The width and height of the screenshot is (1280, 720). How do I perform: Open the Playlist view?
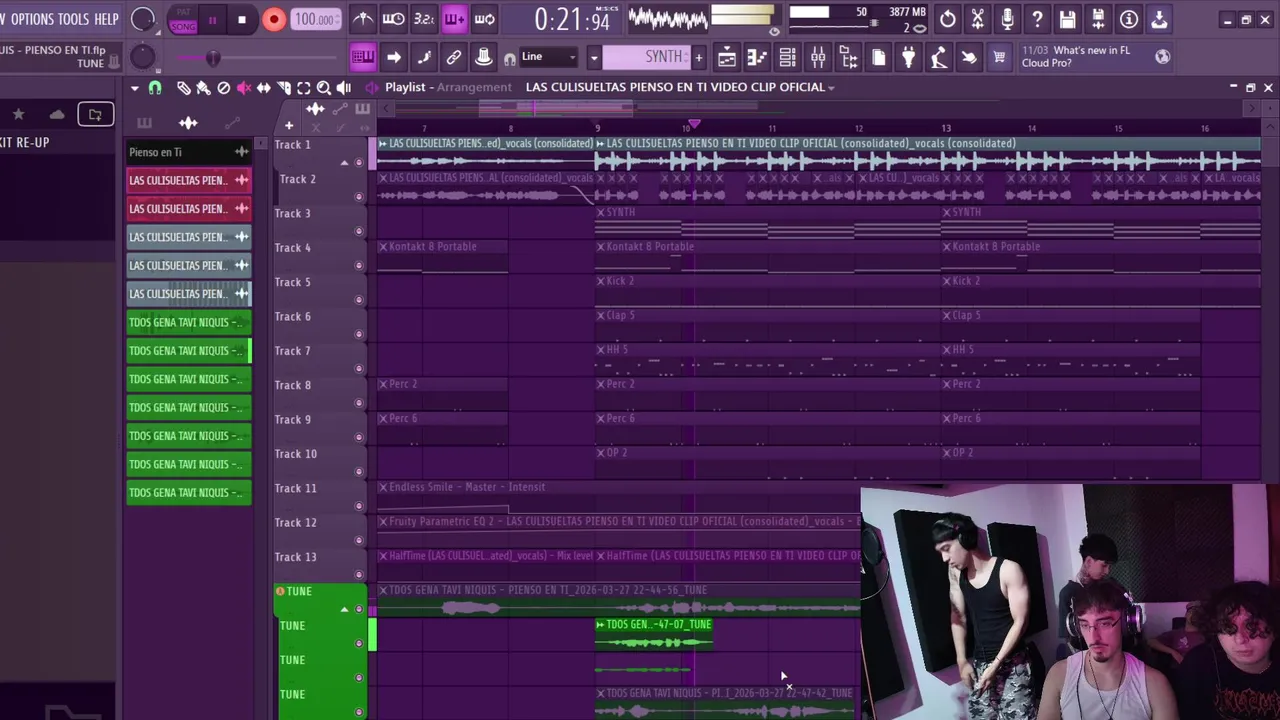(727, 58)
